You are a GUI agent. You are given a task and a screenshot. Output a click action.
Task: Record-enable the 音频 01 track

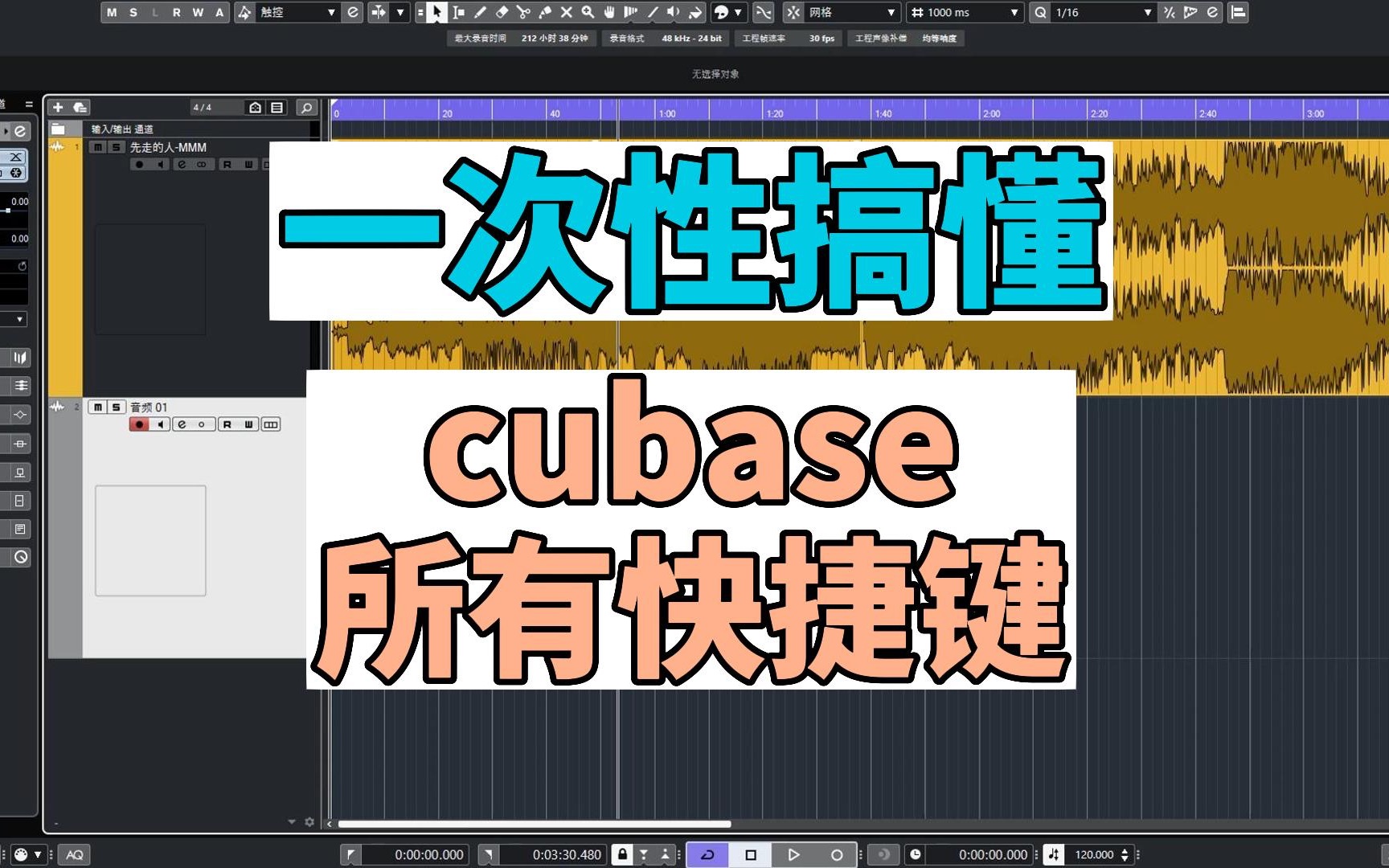tap(139, 424)
